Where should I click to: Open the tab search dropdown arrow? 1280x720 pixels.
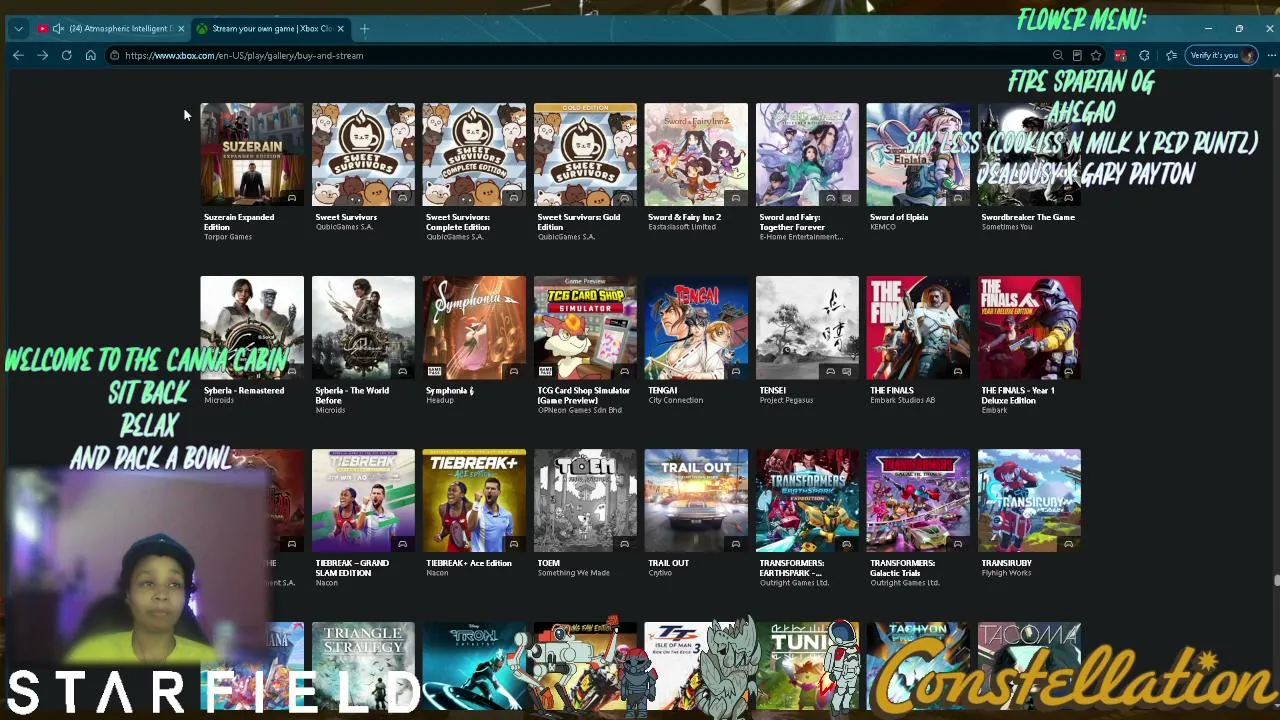(x=18, y=29)
